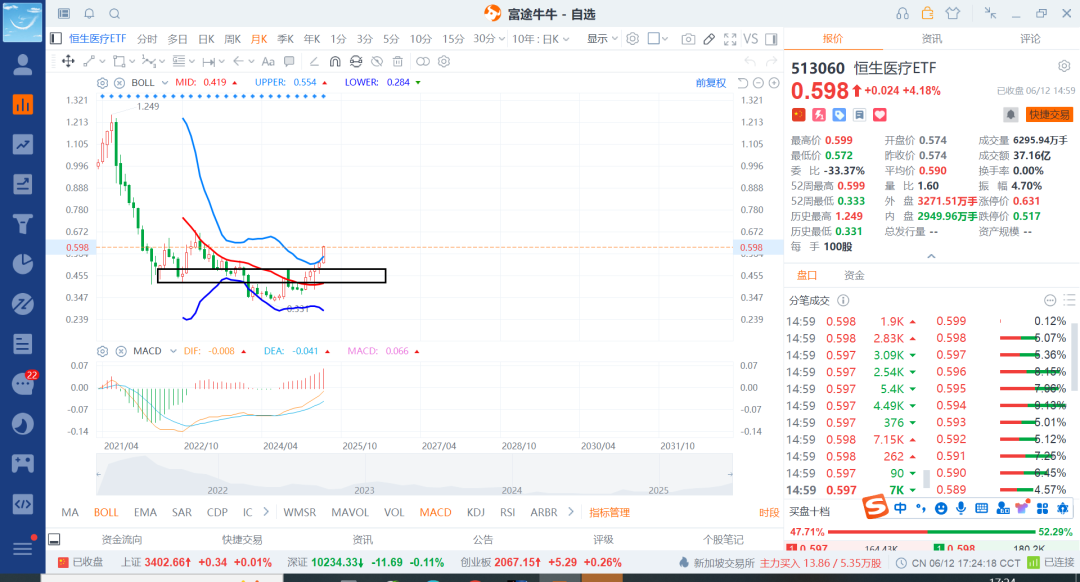The image size is (1080, 582).
Task: Expand line drawing tool dropdown
Action: tap(102, 61)
